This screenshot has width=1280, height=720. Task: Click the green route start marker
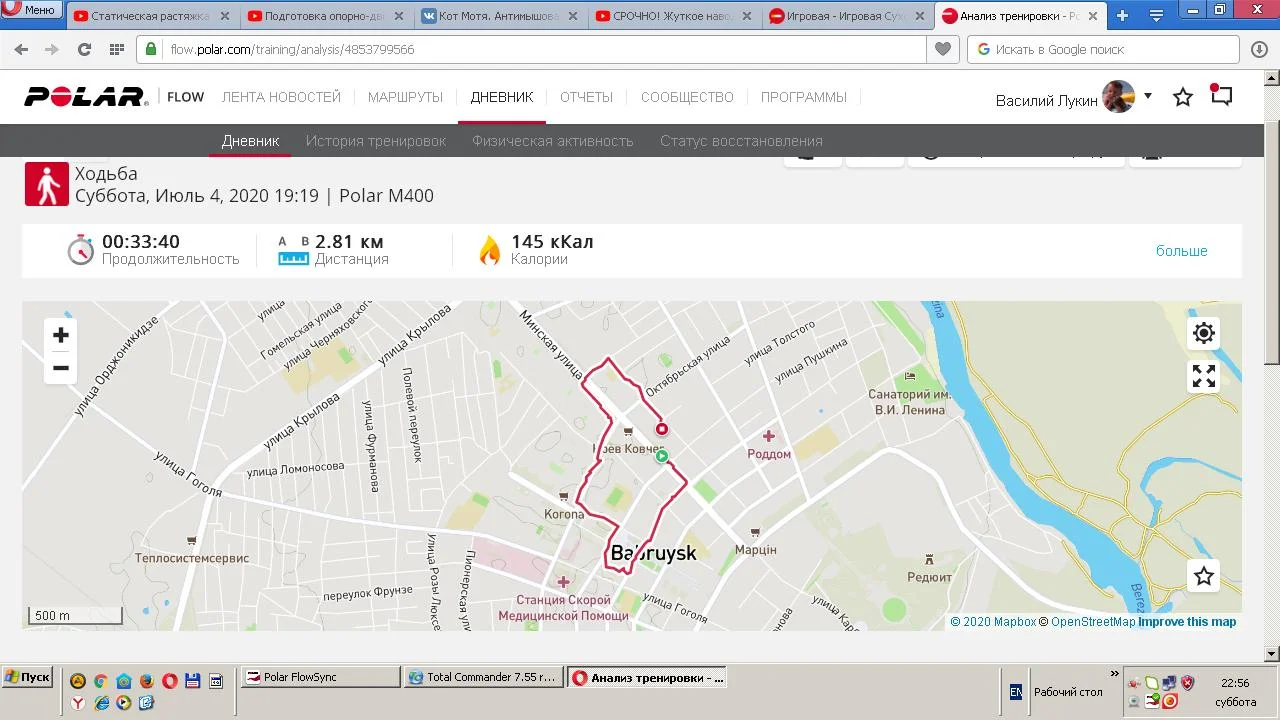[661, 457]
